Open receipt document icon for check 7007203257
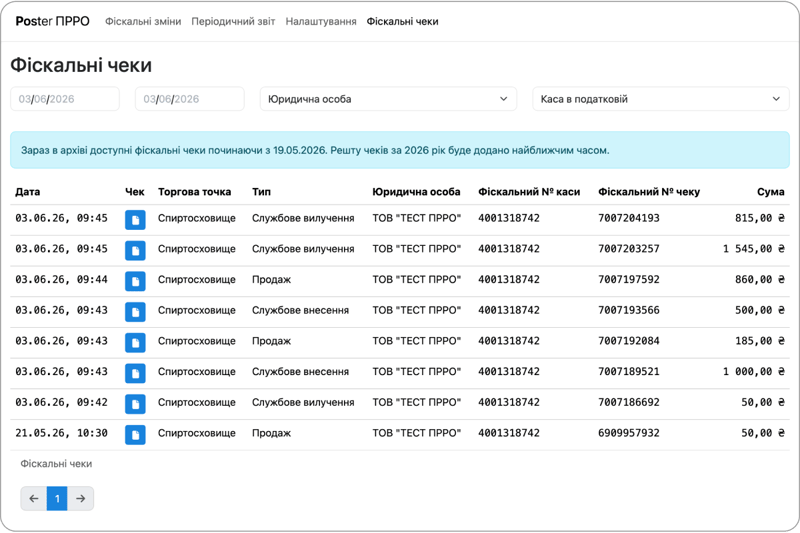800x533 pixels. tap(135, 250)
